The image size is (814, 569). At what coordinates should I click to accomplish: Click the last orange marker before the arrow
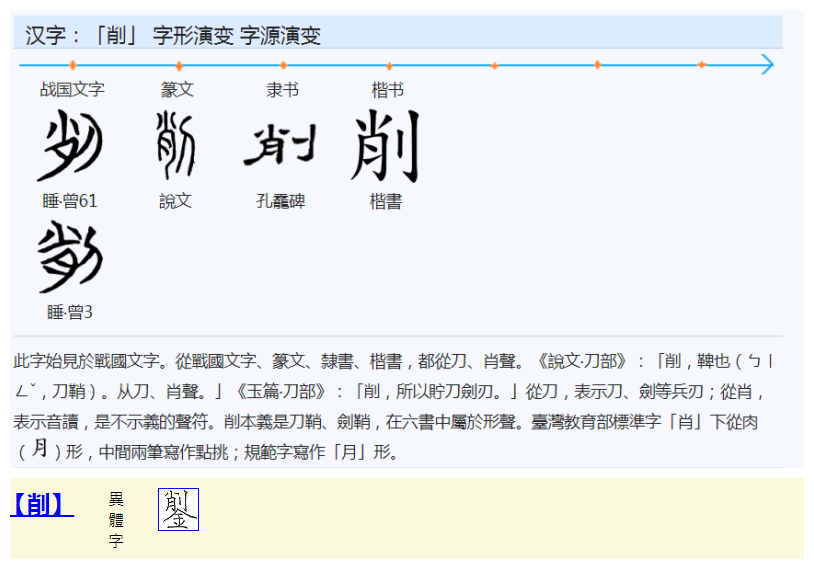[701, 65]
